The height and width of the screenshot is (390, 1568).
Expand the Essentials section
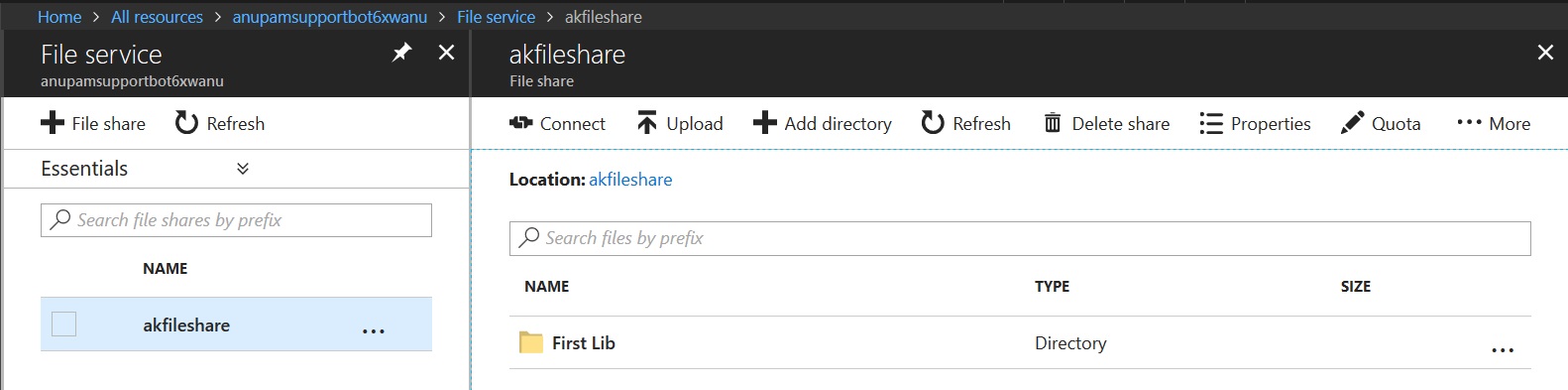click(x=243, y=169)
